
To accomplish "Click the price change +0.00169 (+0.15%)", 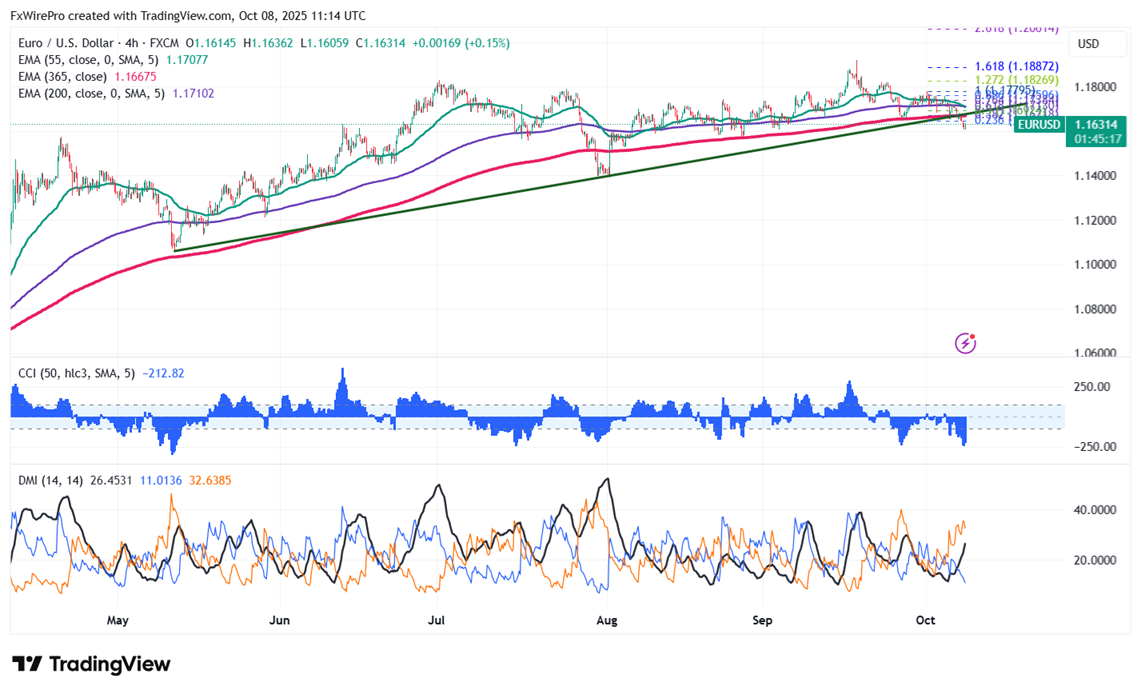I will 461,43.
